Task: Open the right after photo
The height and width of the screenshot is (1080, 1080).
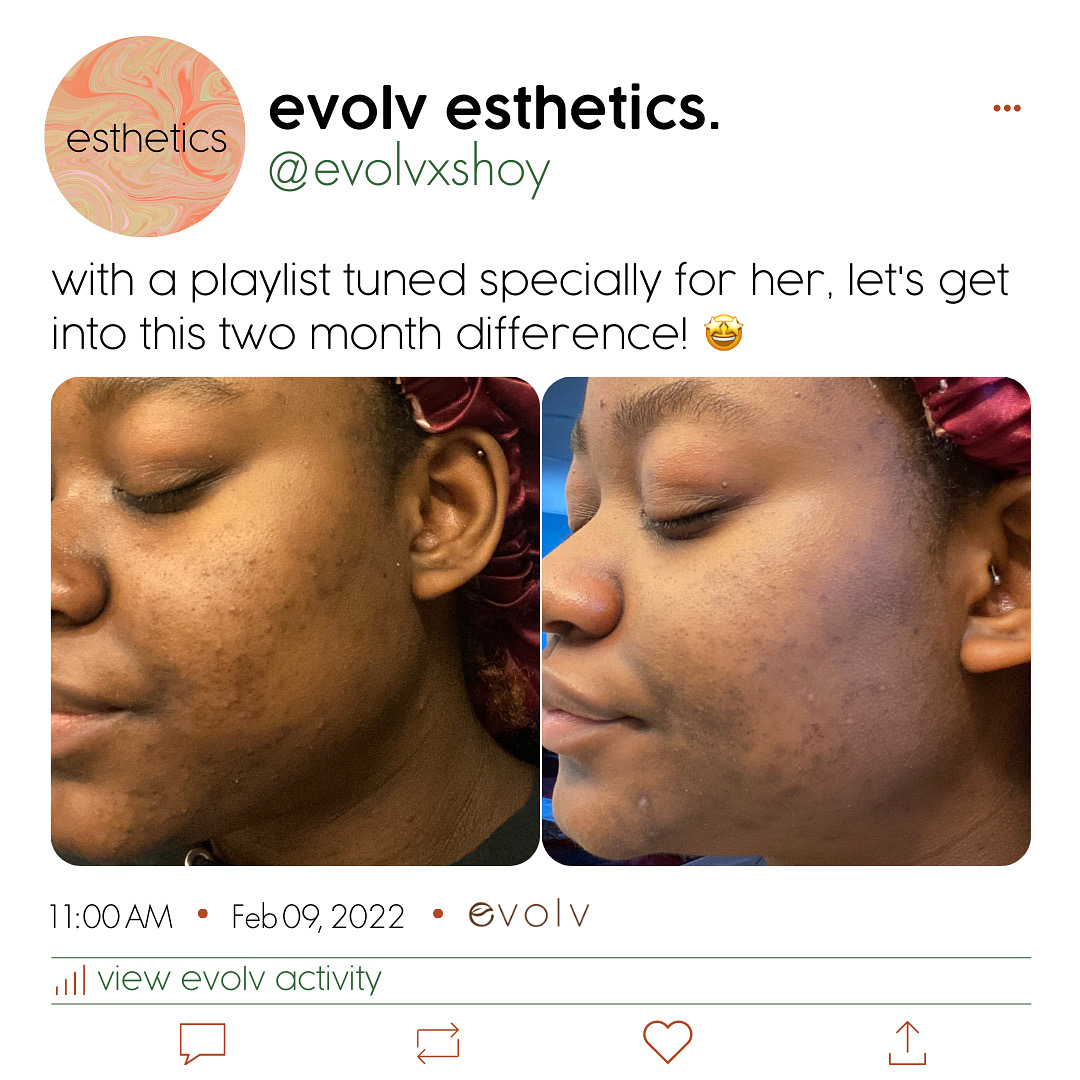Action: click(x=787, y=621)
